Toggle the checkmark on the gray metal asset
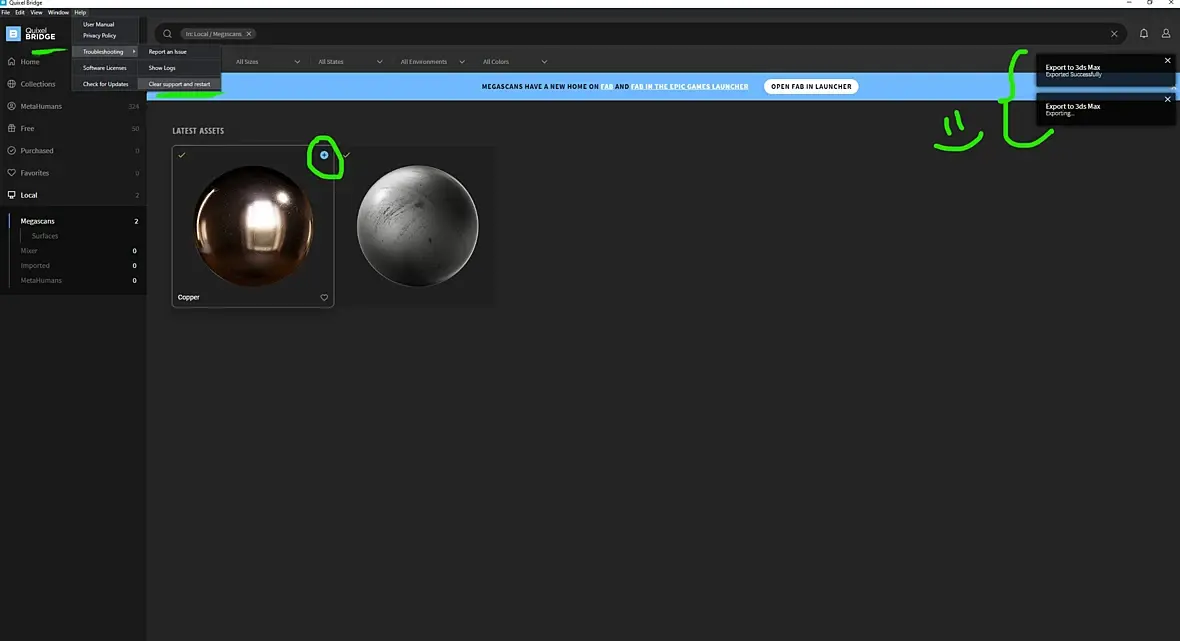Screen dimensions: 1180x641 (x=346, y=155)
